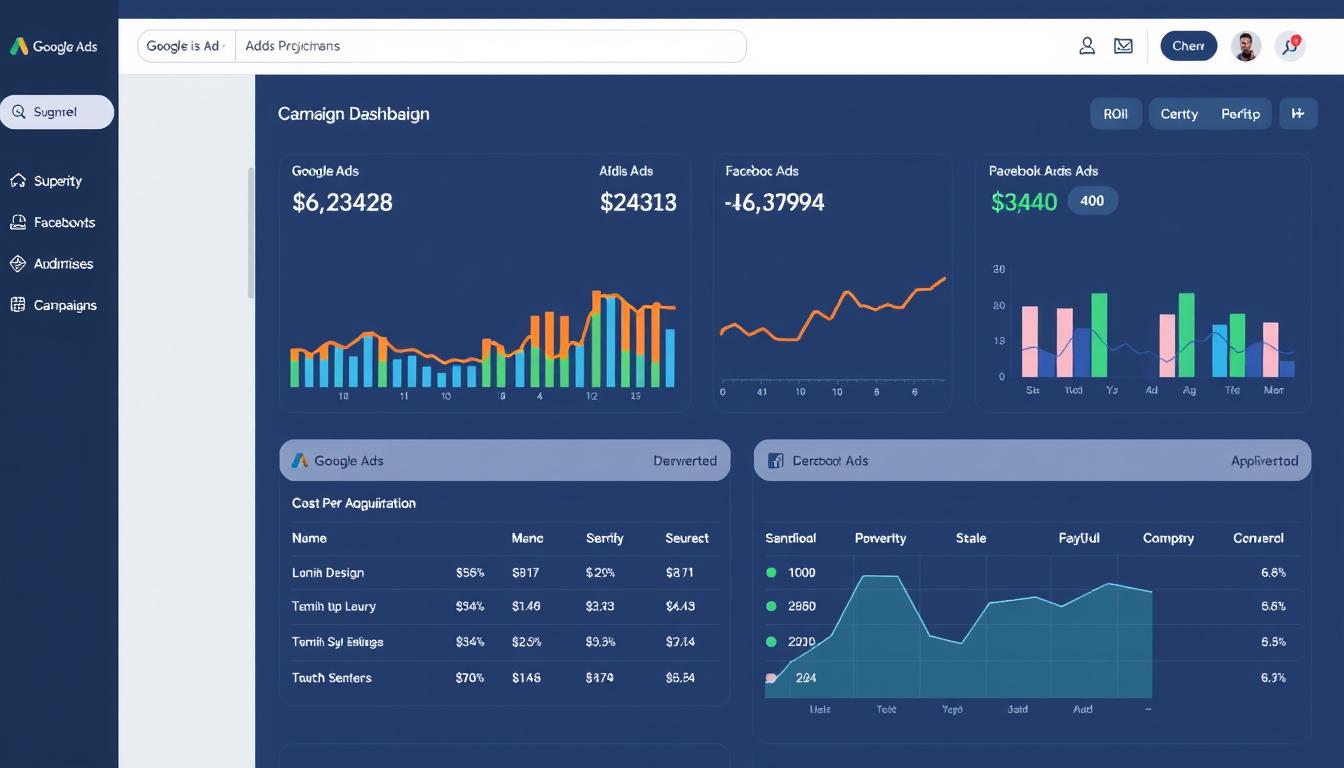
Task: Expand the Applivertod option in Facebook panel
Action: (1264, 461)
